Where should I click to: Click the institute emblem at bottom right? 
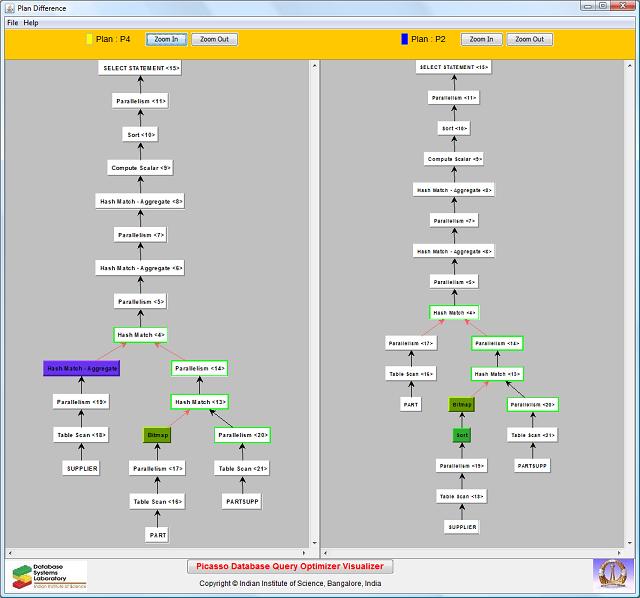(x=613, y=574)
